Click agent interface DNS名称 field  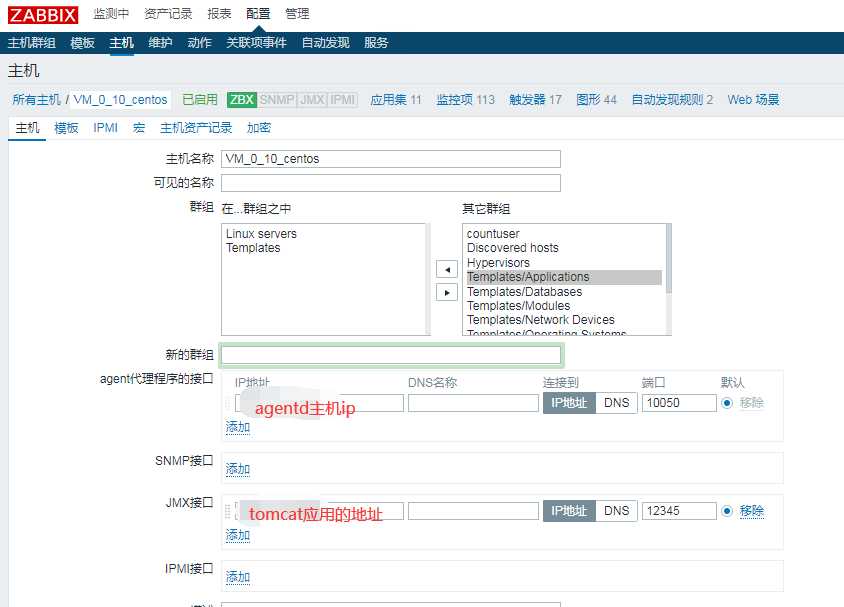click(473, 403)
